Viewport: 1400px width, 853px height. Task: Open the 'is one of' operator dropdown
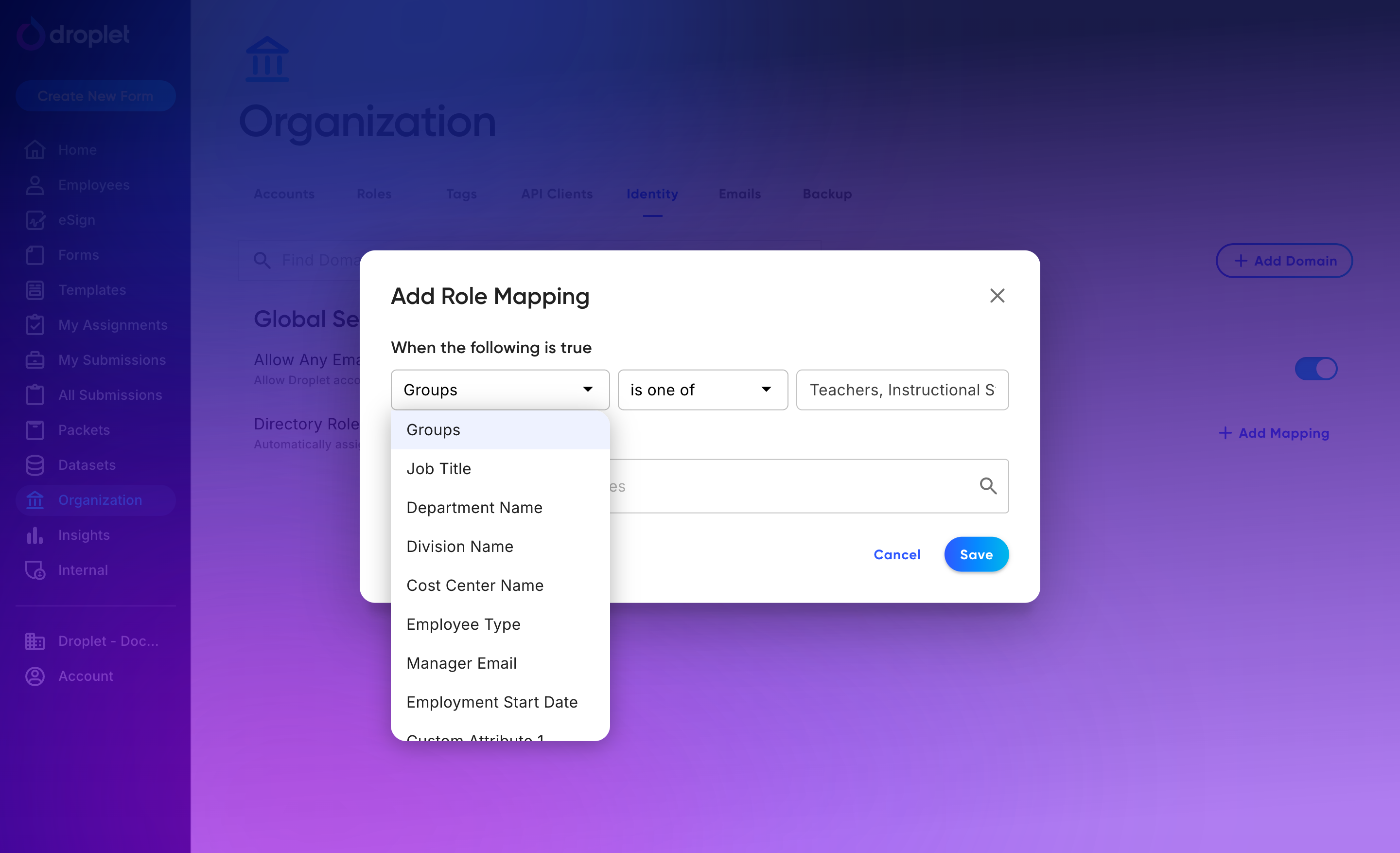[703, 390]
